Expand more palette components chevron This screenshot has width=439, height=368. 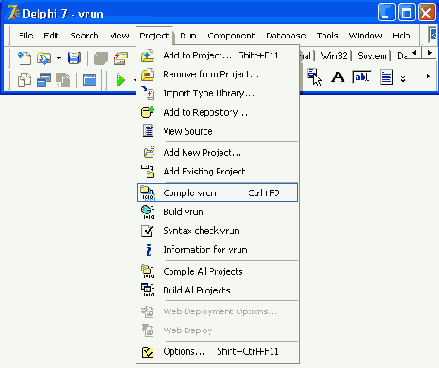pyautogui.click(x=403, y=79)
